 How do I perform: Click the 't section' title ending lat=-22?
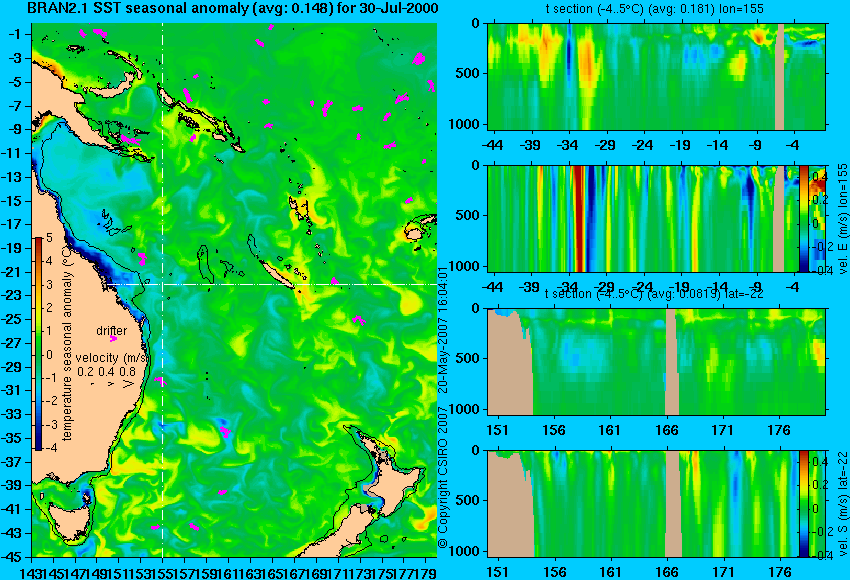[654, 294]
